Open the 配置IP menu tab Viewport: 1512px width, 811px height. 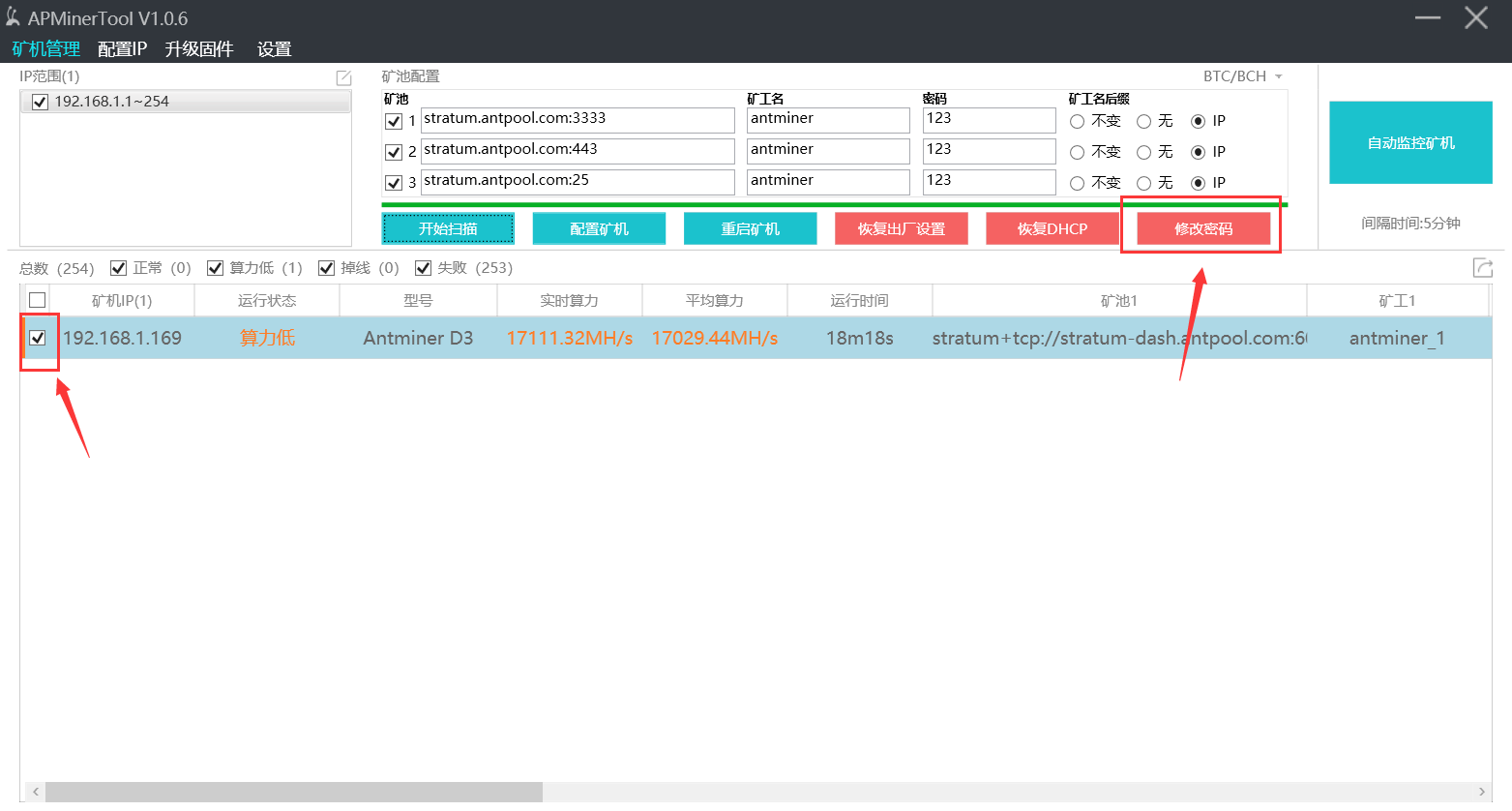[122, 48]
